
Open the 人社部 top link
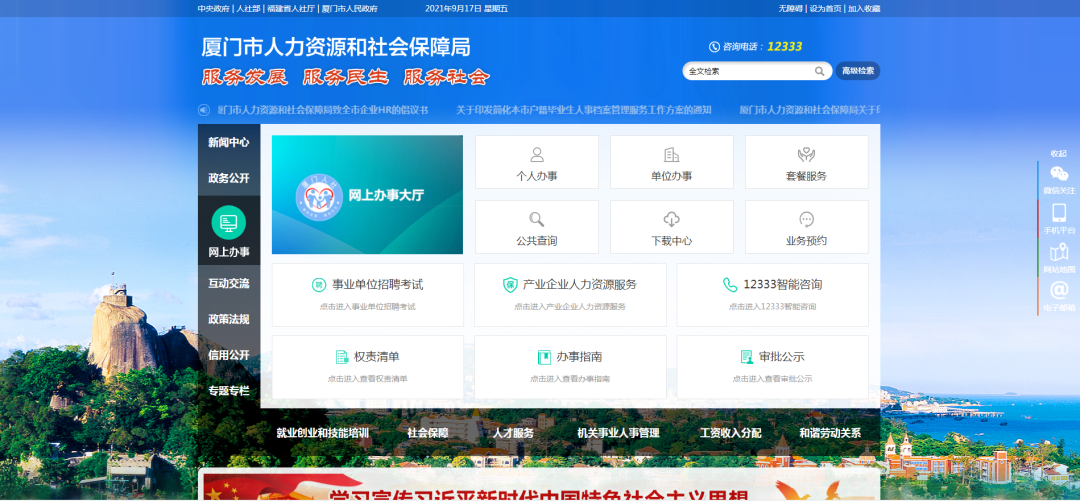click(247, 9)
